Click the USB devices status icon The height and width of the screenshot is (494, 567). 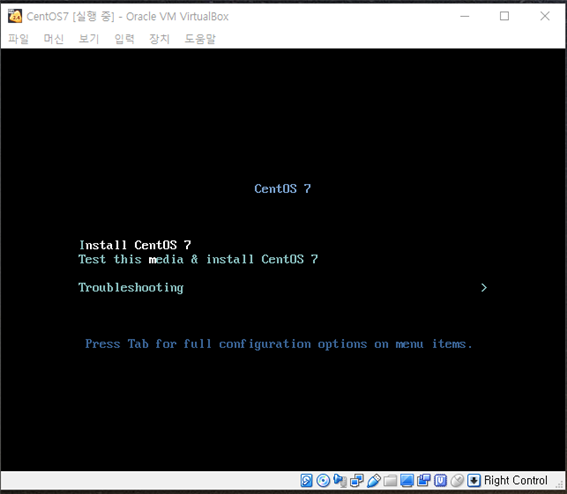click(373, 481)
